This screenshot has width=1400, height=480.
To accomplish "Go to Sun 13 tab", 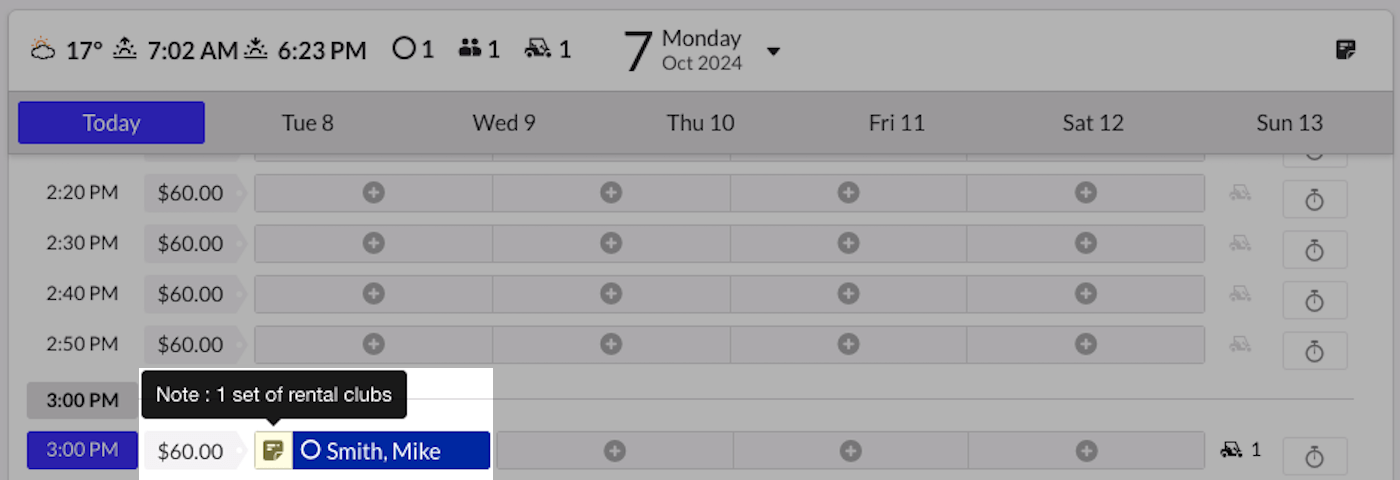I will point(1290,123).
